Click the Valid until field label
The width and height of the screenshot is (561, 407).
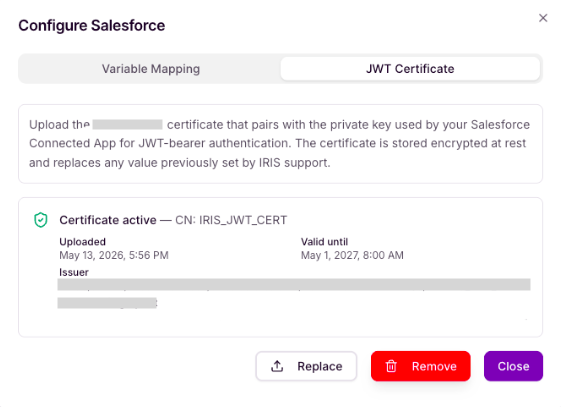click(x=324, y=242)
